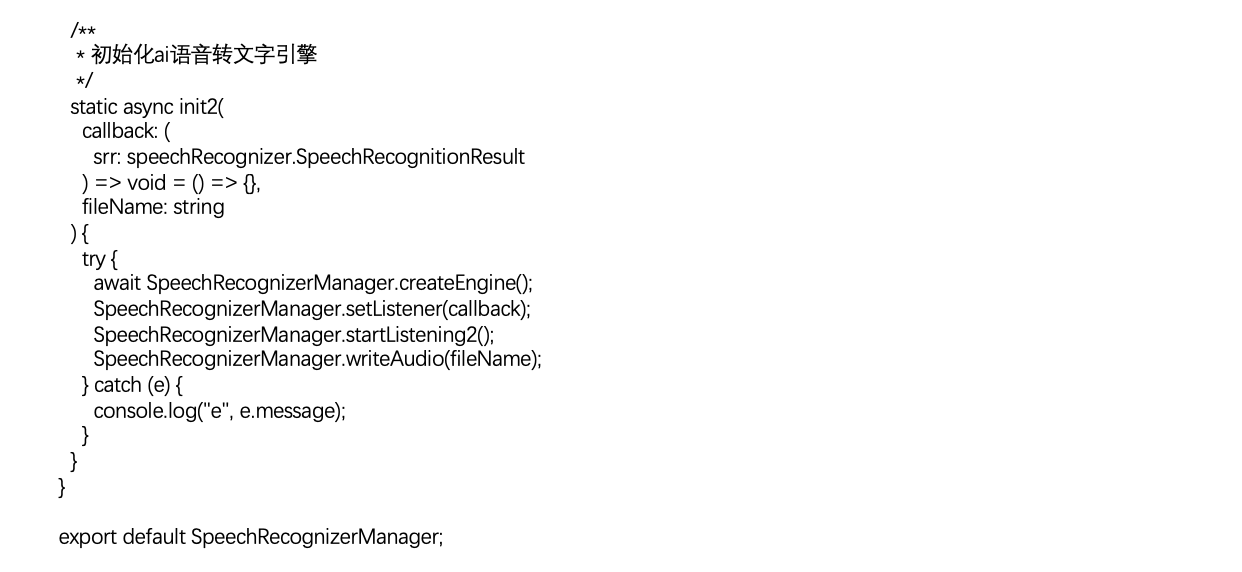Image resolution: width=1242 pixels, height=572 pixels.
Task: Click the startListening2() call line
Action: pyautogui.click(x=294, y=334)
